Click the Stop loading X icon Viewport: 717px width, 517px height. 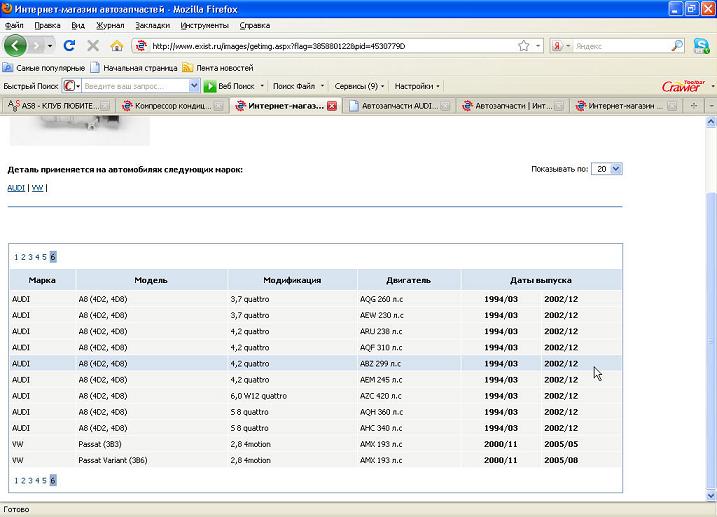[93, 46]
